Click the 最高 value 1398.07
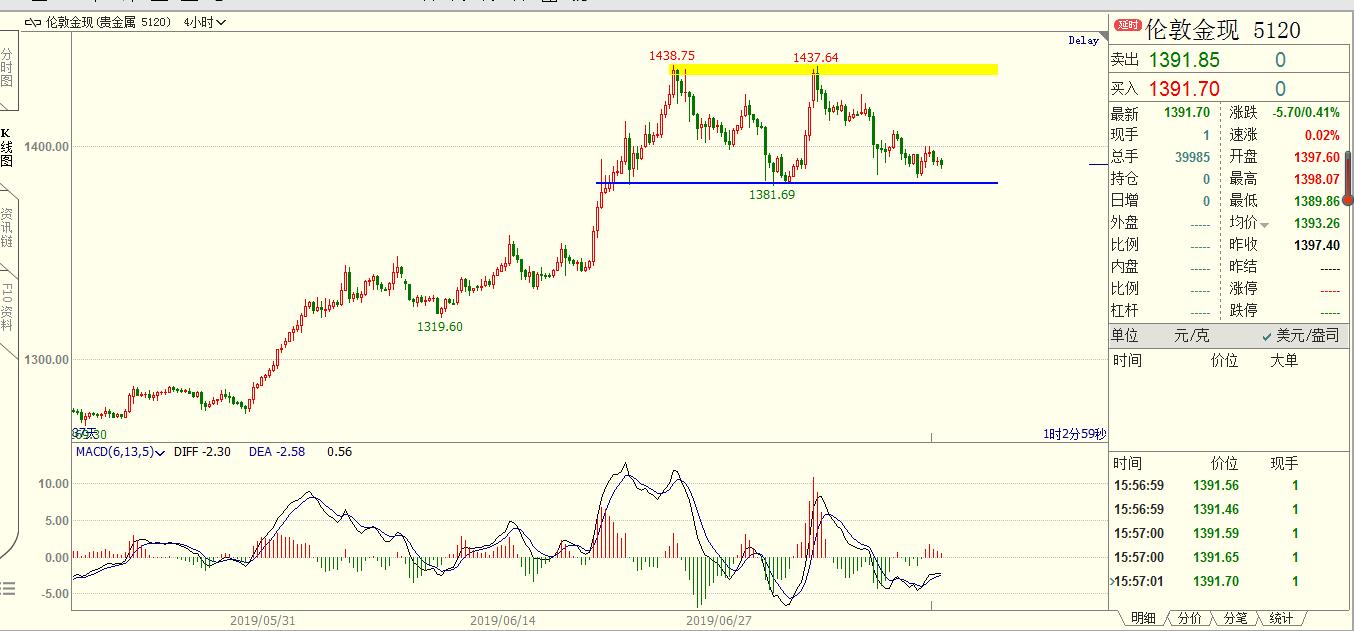This screenshot has width=1354, height=631. [x=1316, y=179]
